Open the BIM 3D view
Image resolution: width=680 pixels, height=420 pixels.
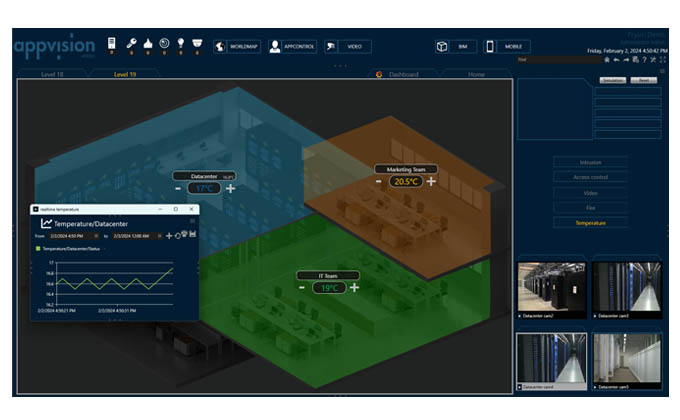pyautogui.click(x=454, y=47)
